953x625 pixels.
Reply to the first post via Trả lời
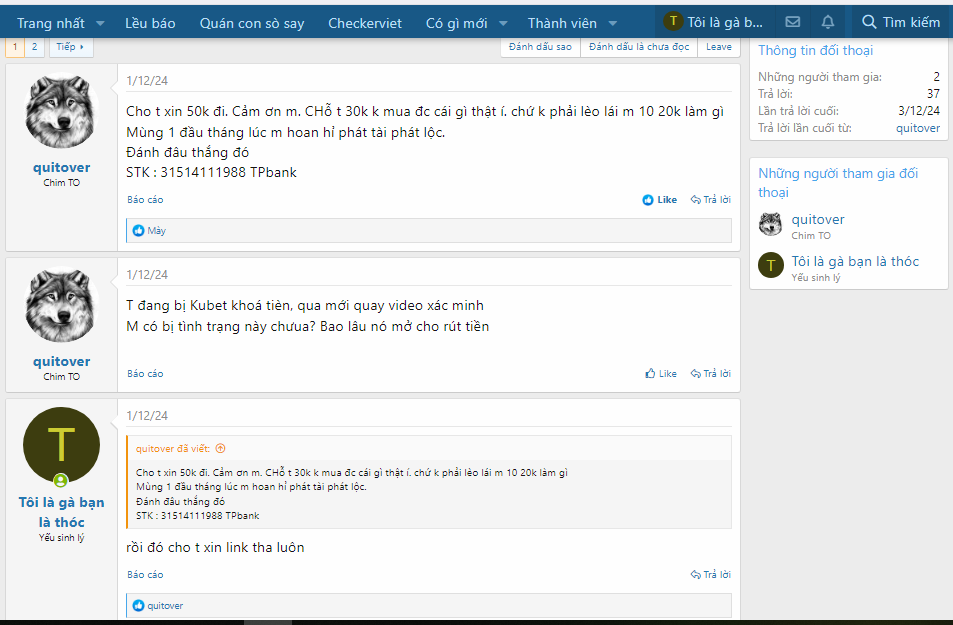(x=710, y=200)
